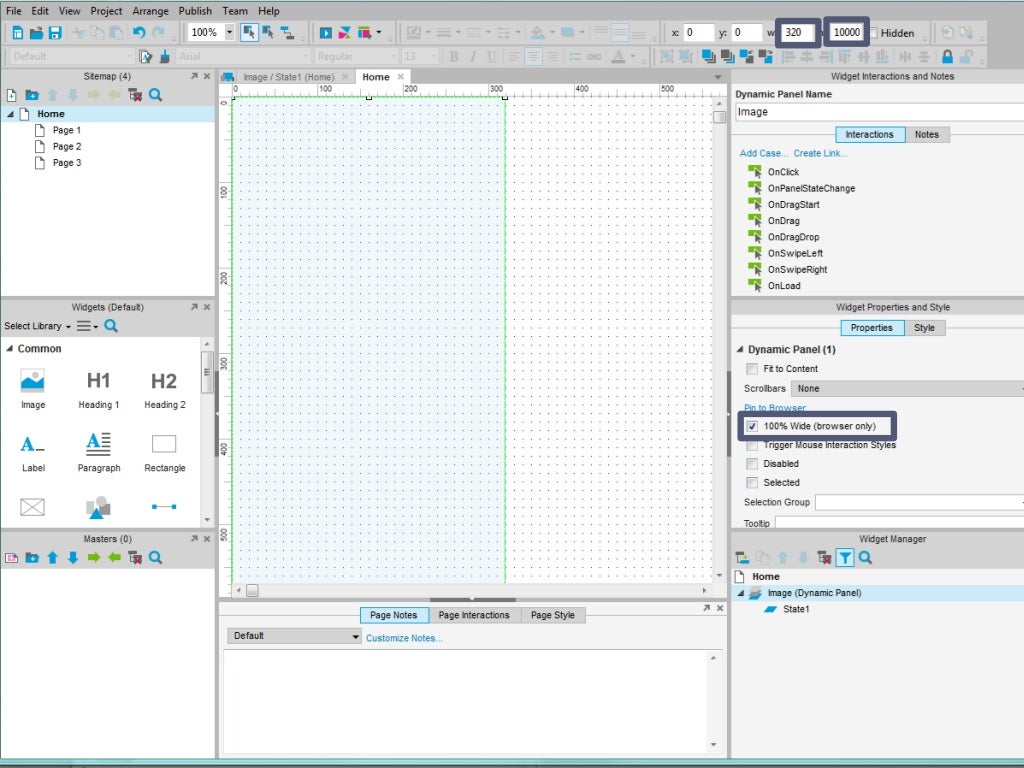Click the Add Case... link

click(763, 153)
